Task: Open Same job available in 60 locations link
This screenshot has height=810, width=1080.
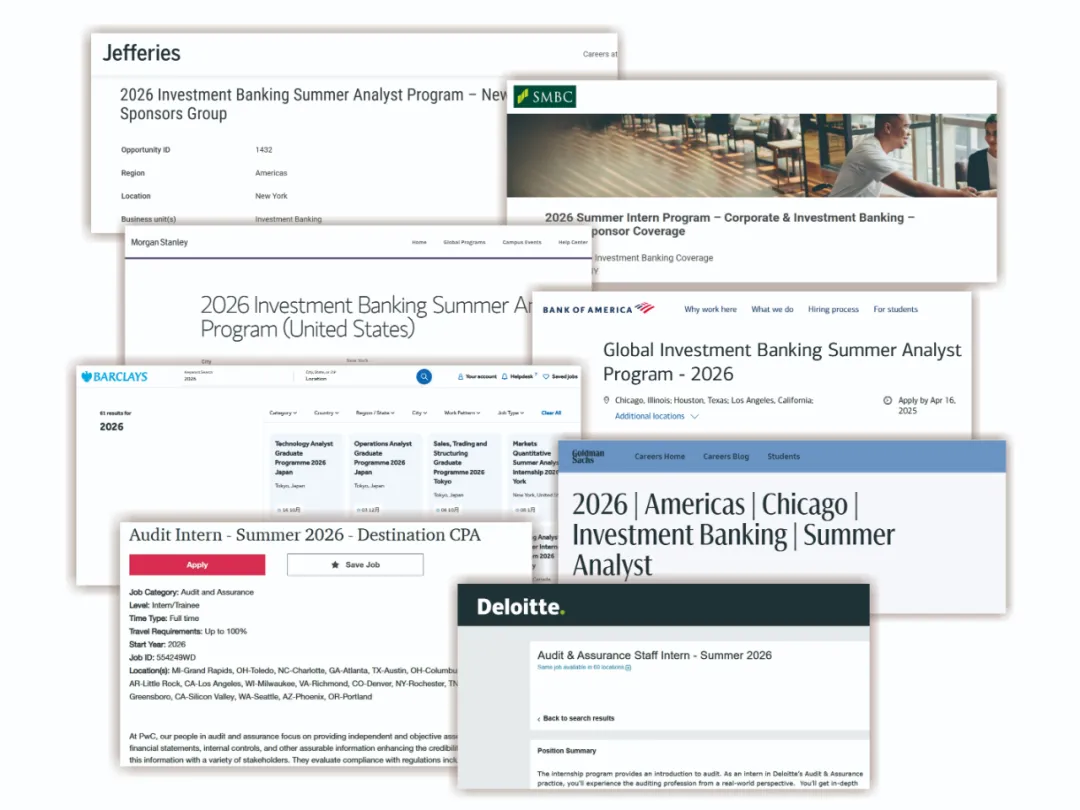Action: [x=584, y=667]
